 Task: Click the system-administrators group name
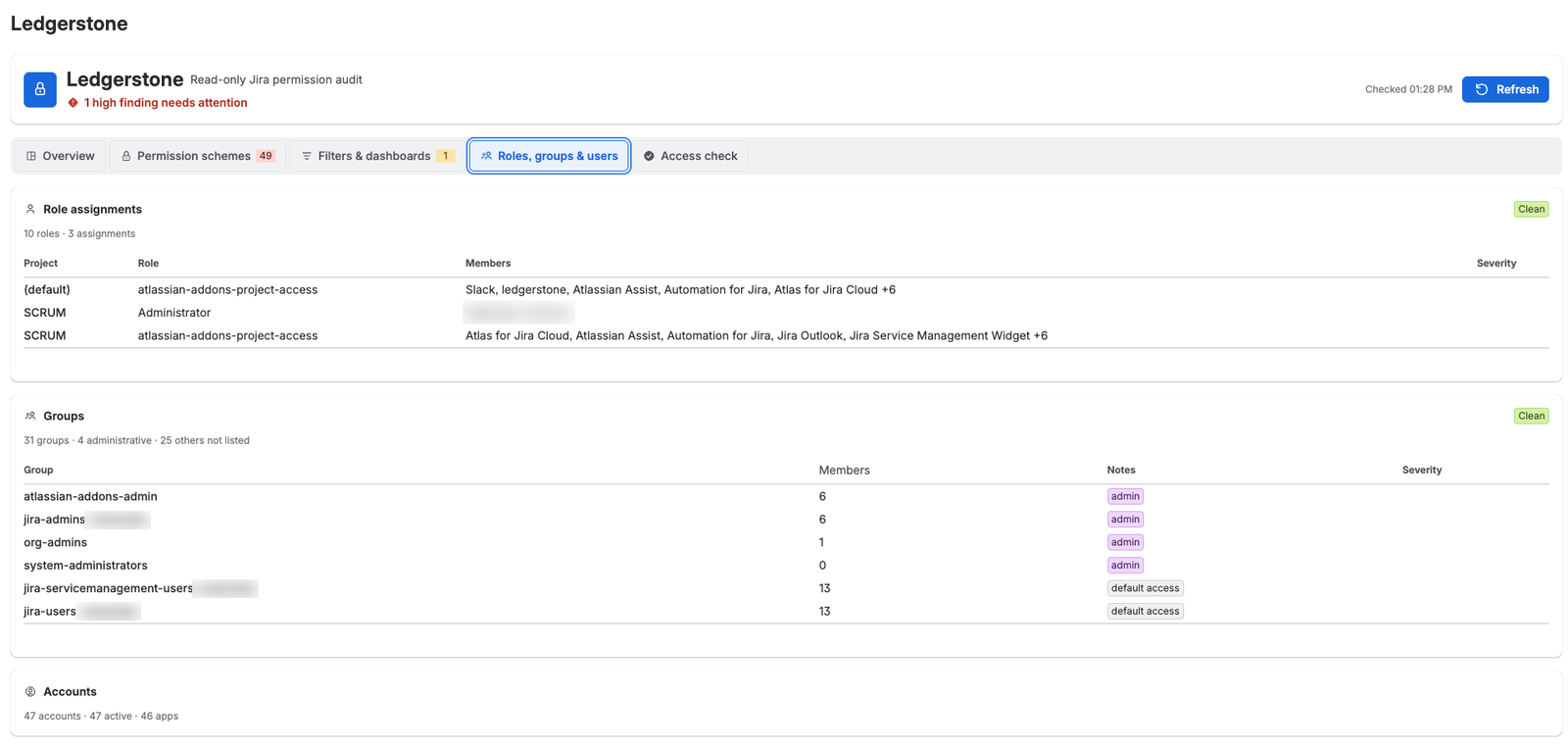point(85,566)
